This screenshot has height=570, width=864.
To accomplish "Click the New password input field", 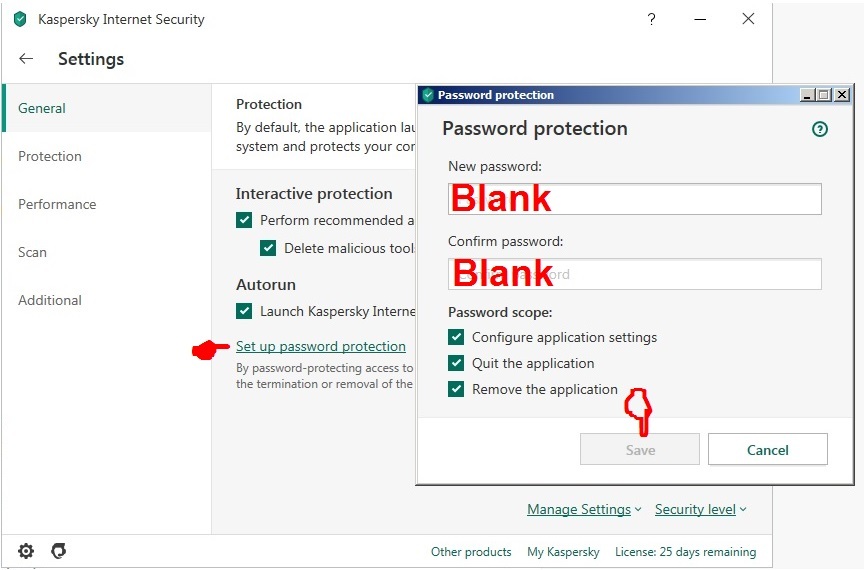I will coord(635,199).
